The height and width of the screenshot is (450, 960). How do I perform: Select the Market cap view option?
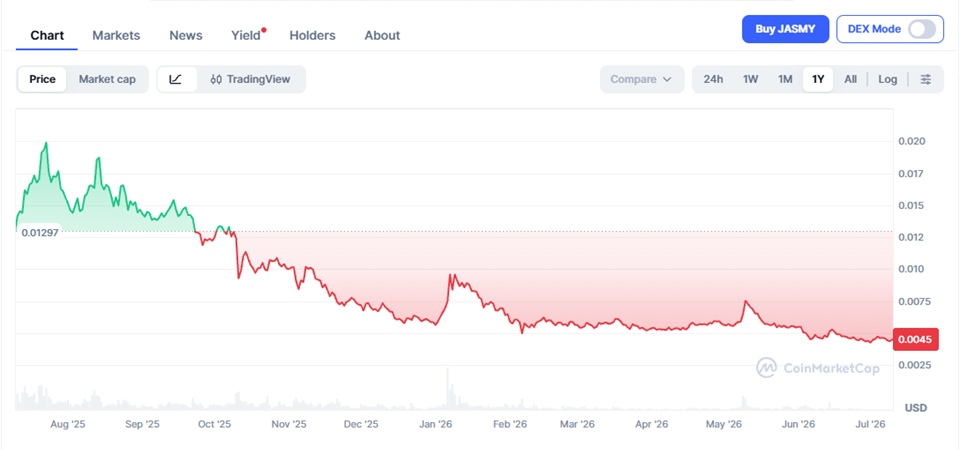tap(107, 80)
